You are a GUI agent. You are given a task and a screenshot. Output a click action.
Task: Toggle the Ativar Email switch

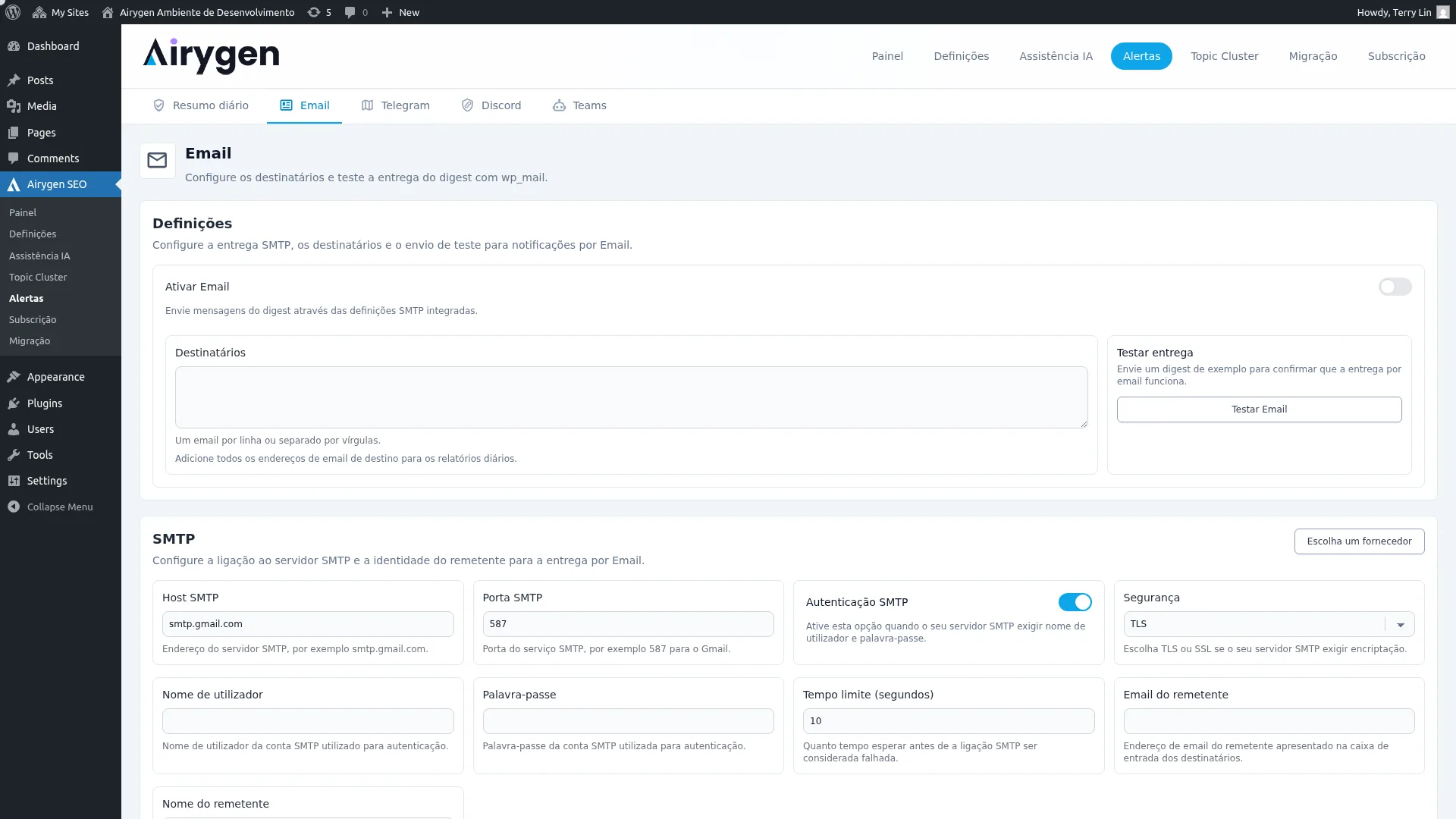(x=1394, y=287)
